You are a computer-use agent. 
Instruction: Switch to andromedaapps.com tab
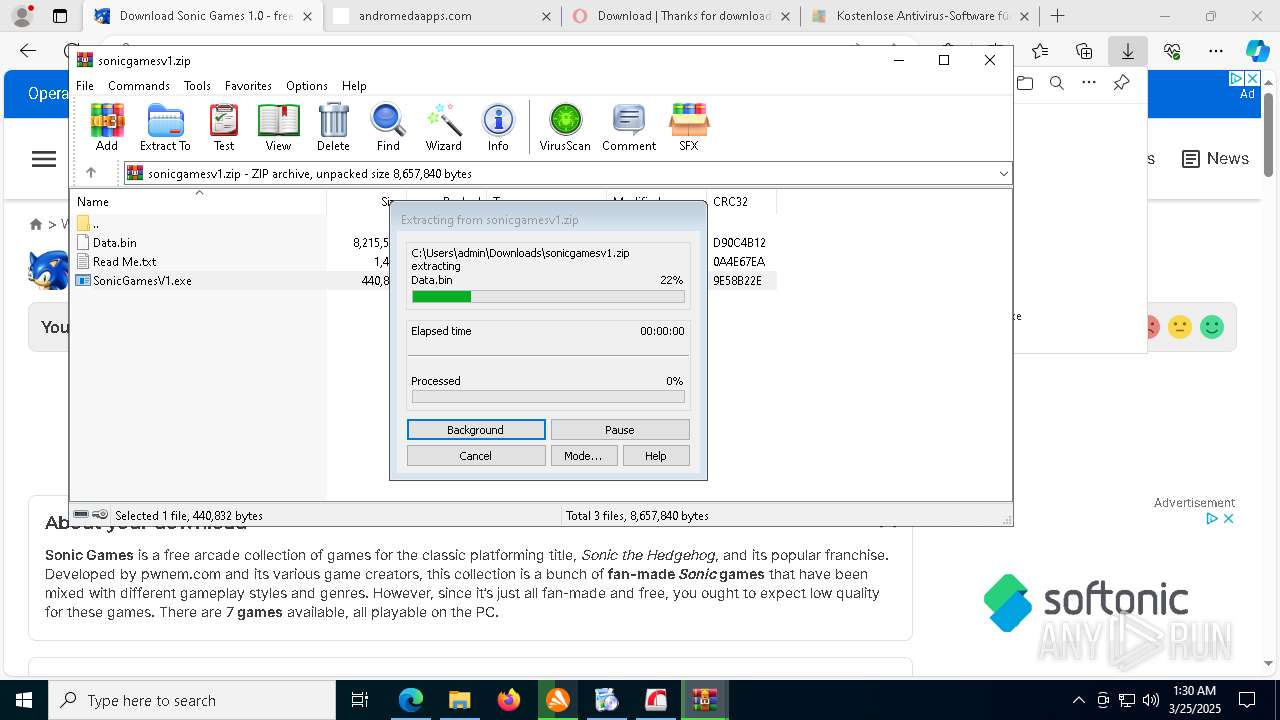[x=442, y=16]
